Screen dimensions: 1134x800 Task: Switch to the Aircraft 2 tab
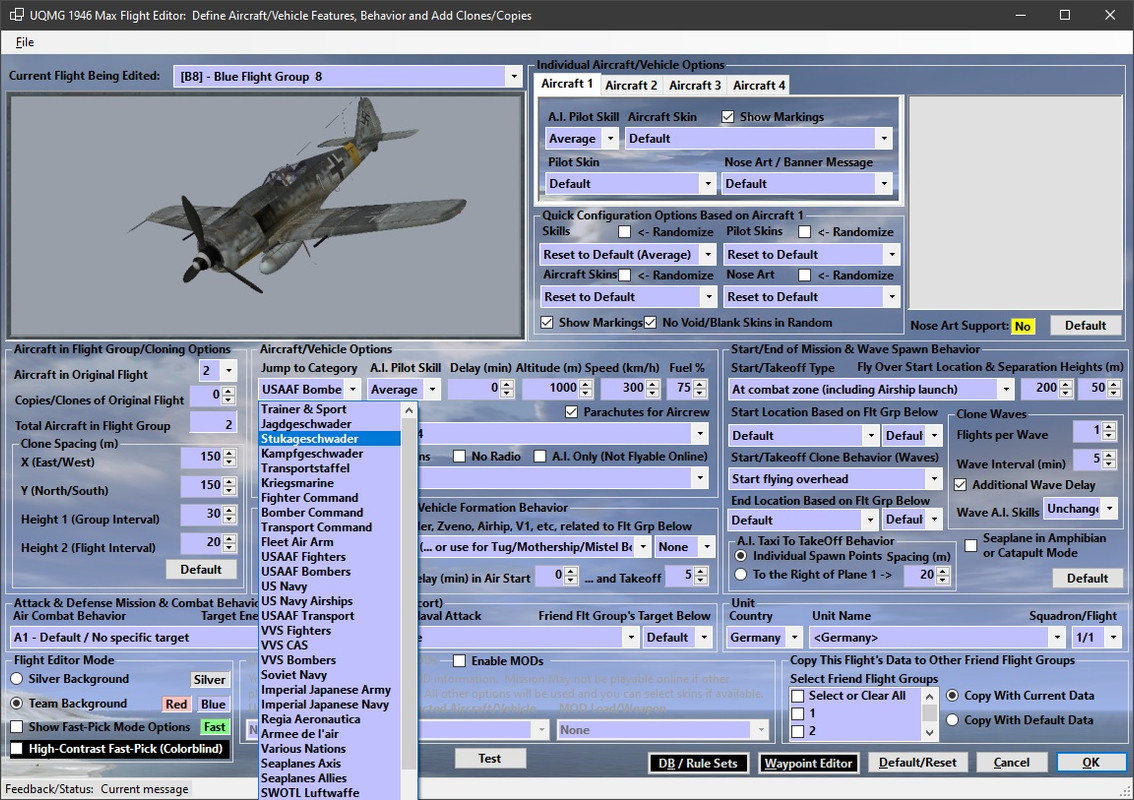click(x=631, y=85)
